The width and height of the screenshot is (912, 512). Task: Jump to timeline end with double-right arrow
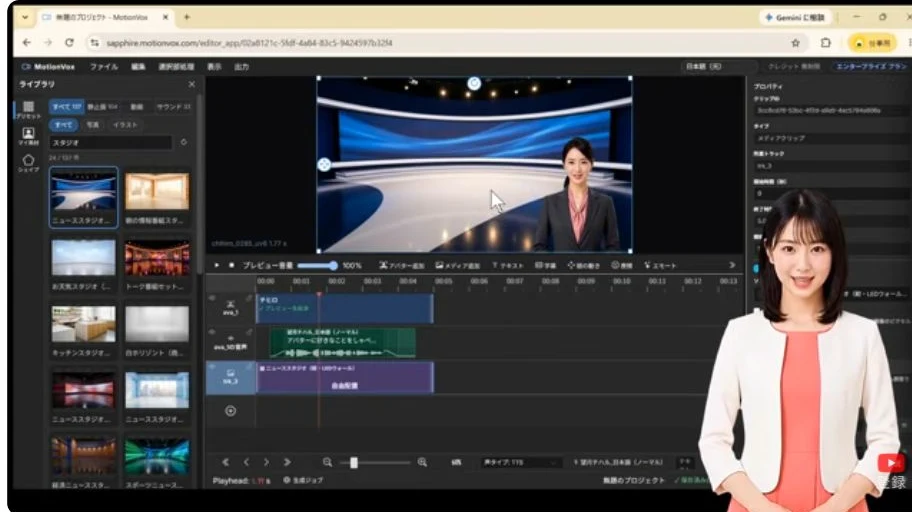pos(287,462)
